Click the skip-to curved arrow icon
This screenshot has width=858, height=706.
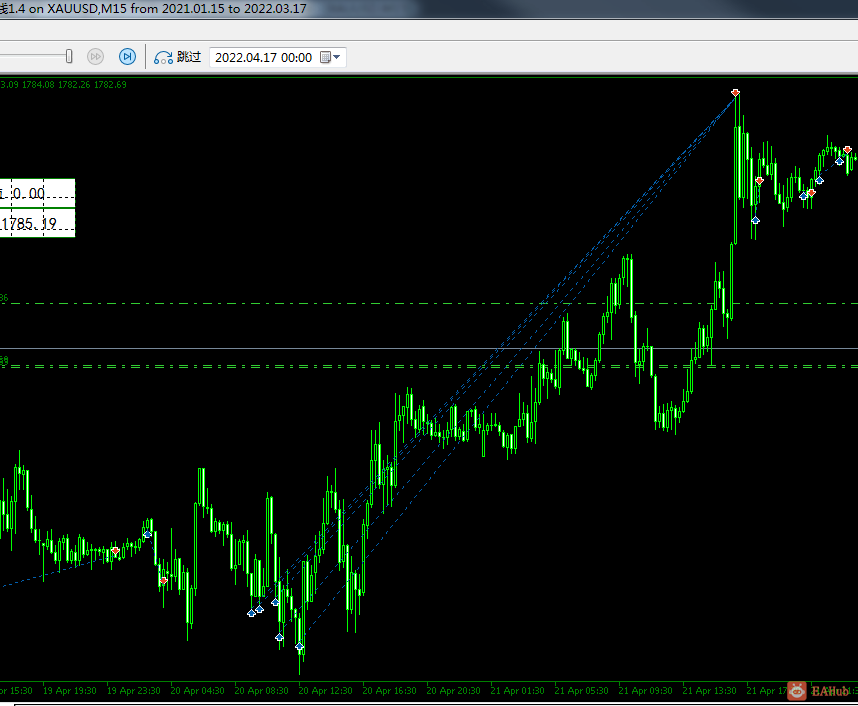tap(163, 57)
